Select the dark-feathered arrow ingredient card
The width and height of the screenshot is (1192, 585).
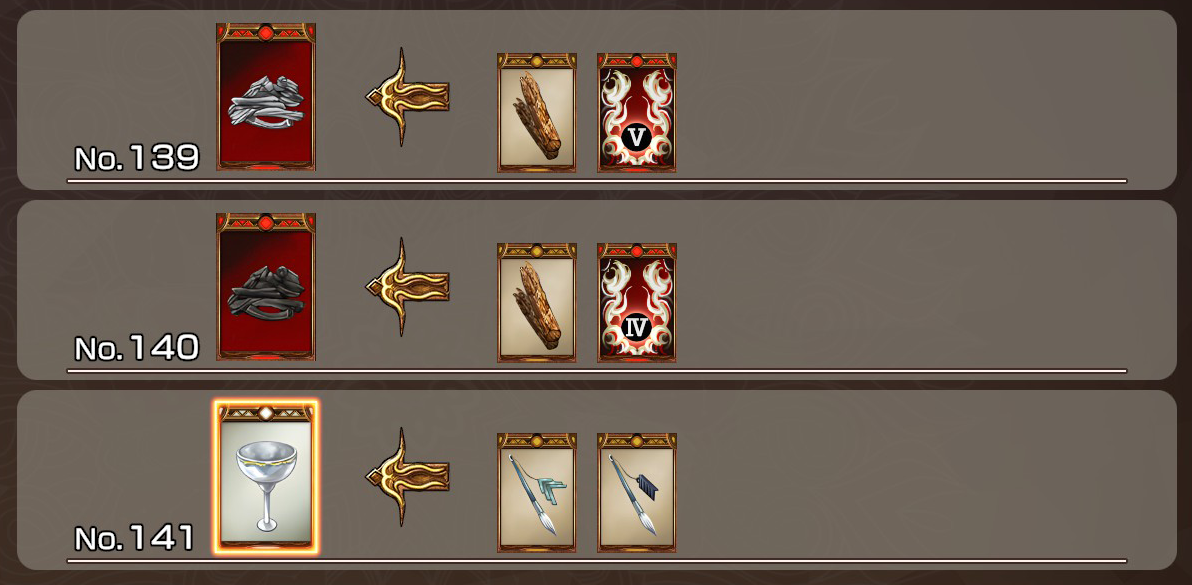[637, 492]
